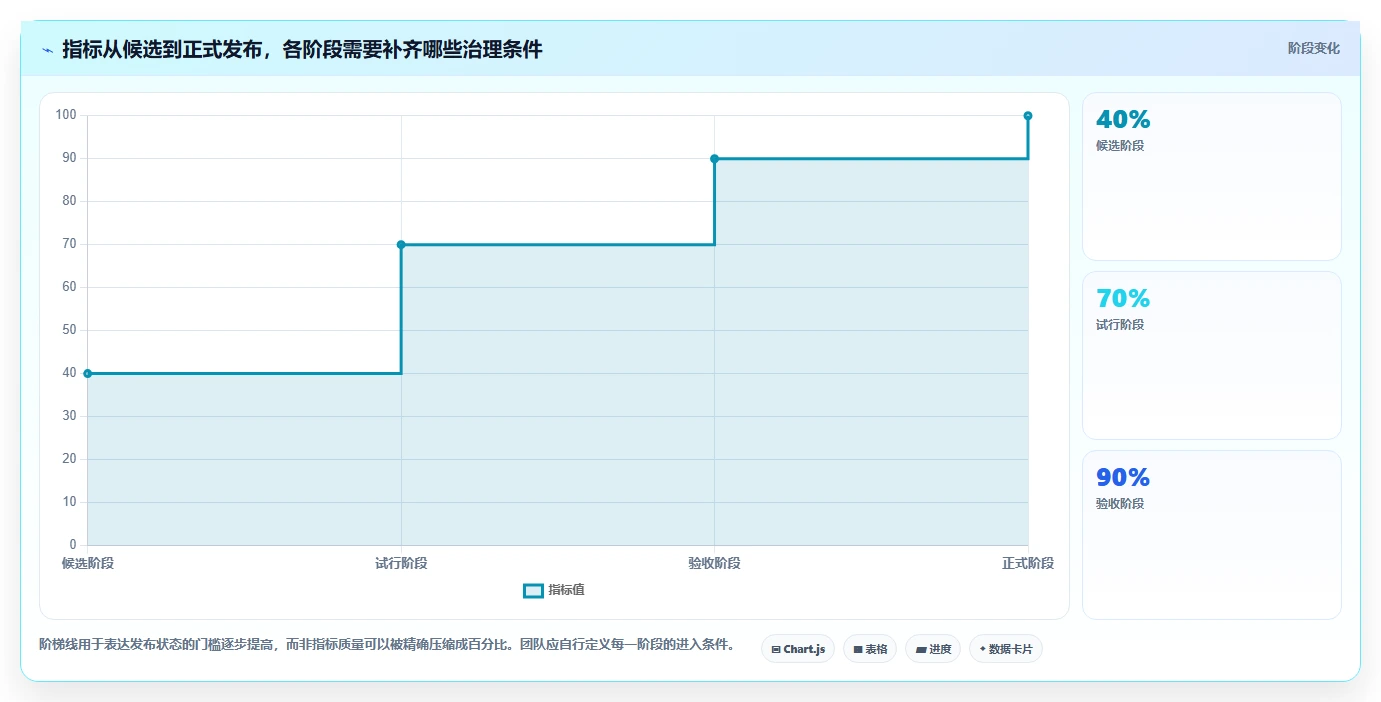
Task: Open the 70% 试行阶段 card
Action: pyautogui.click(x=1211, y=355)
